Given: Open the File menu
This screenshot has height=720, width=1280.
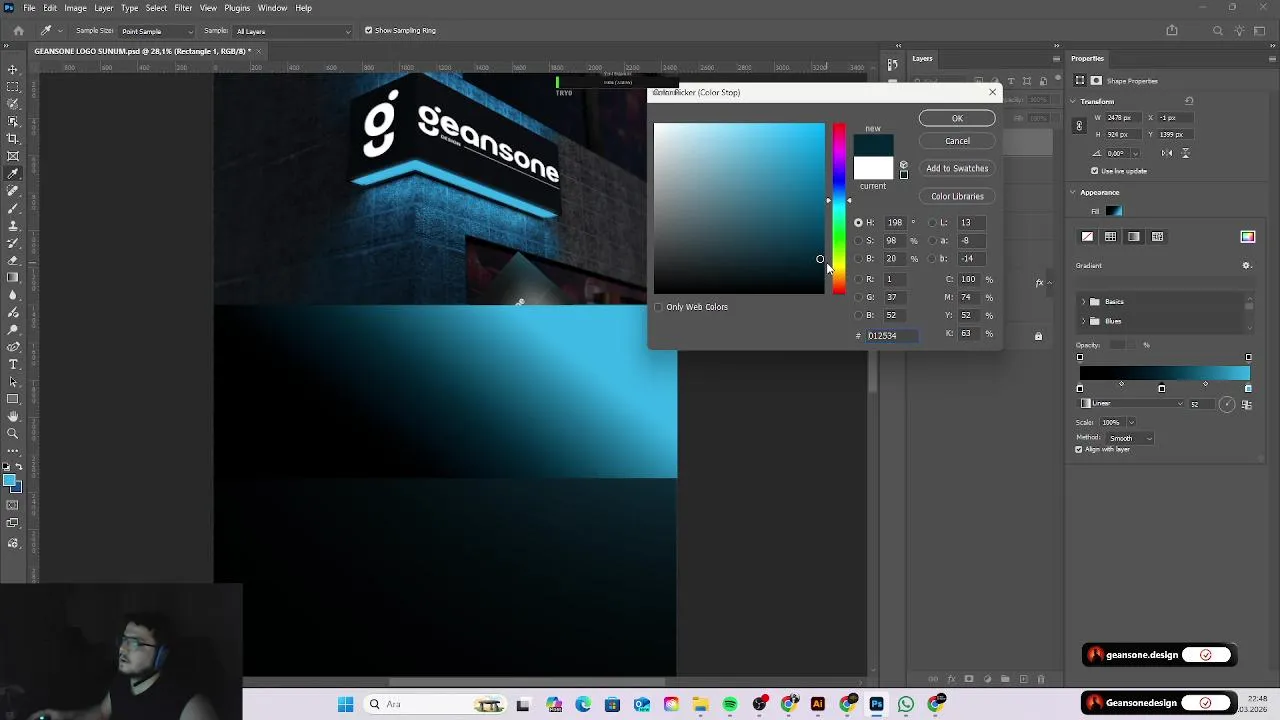Looking at the screenshot, I should click(x=29, y=8).
